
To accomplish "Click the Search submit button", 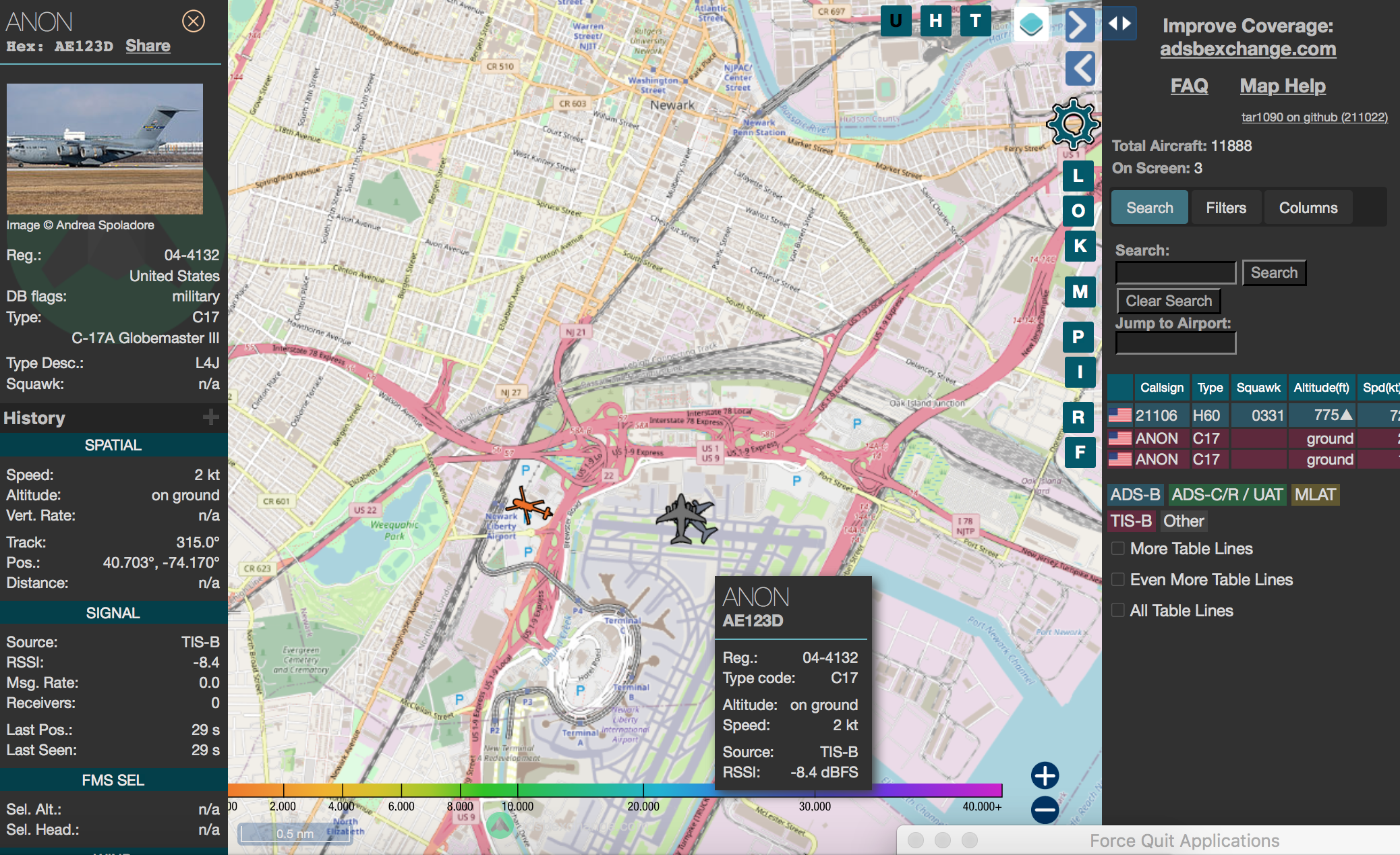I will (1274, 273).
